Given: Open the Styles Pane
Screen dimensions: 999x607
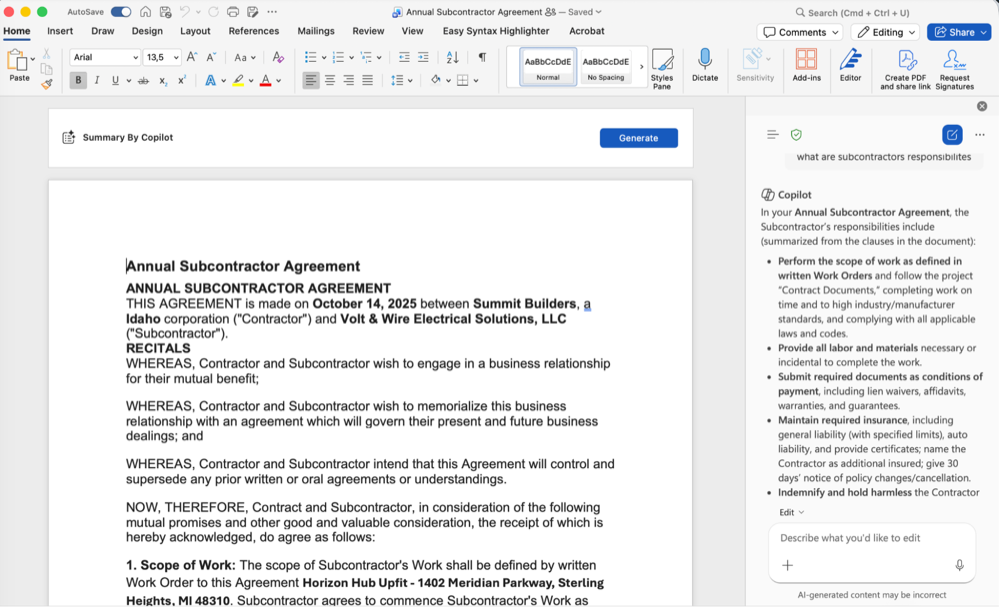Looking at the screenshot, I should (x=662, y=69).
